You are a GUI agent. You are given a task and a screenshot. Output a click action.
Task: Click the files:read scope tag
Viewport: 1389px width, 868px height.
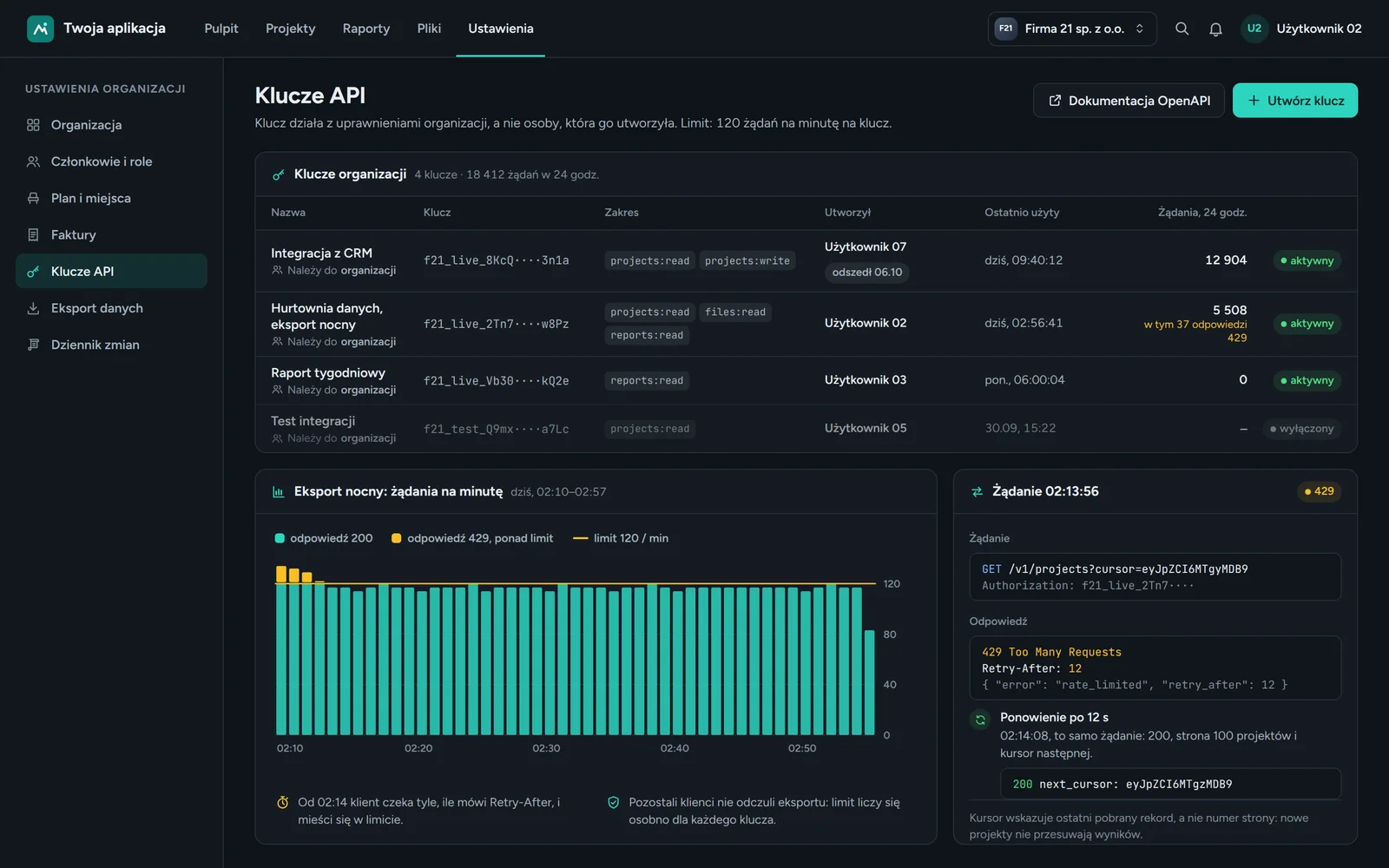click(735, 312)
